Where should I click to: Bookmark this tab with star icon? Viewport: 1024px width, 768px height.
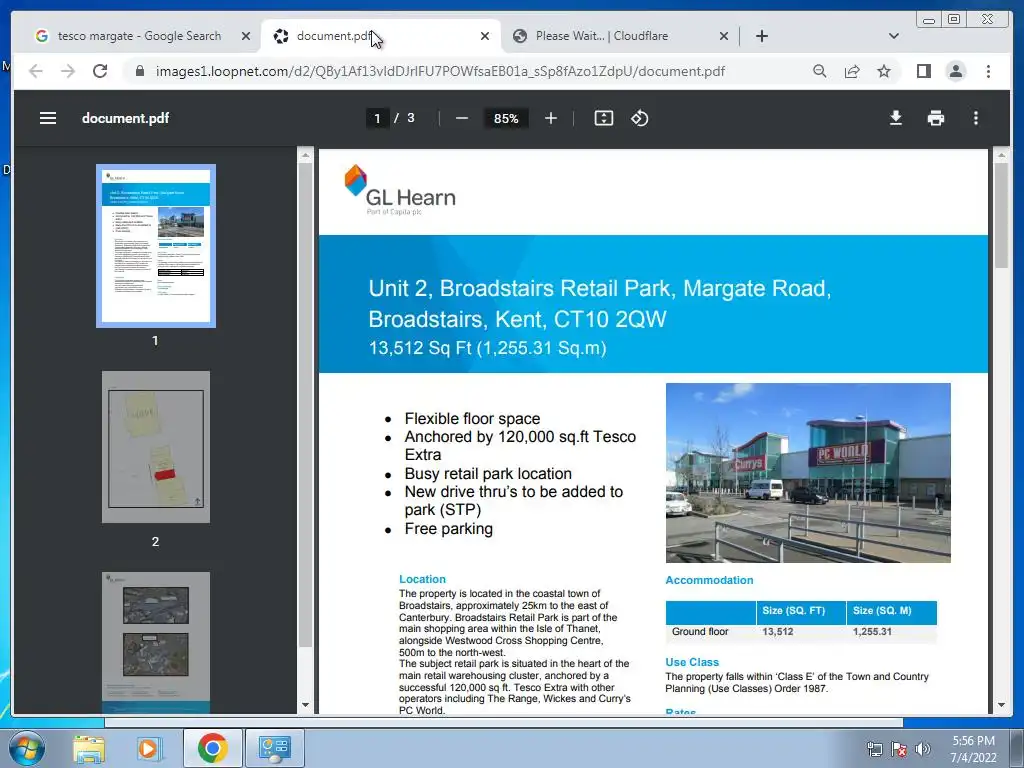(884, 71)
